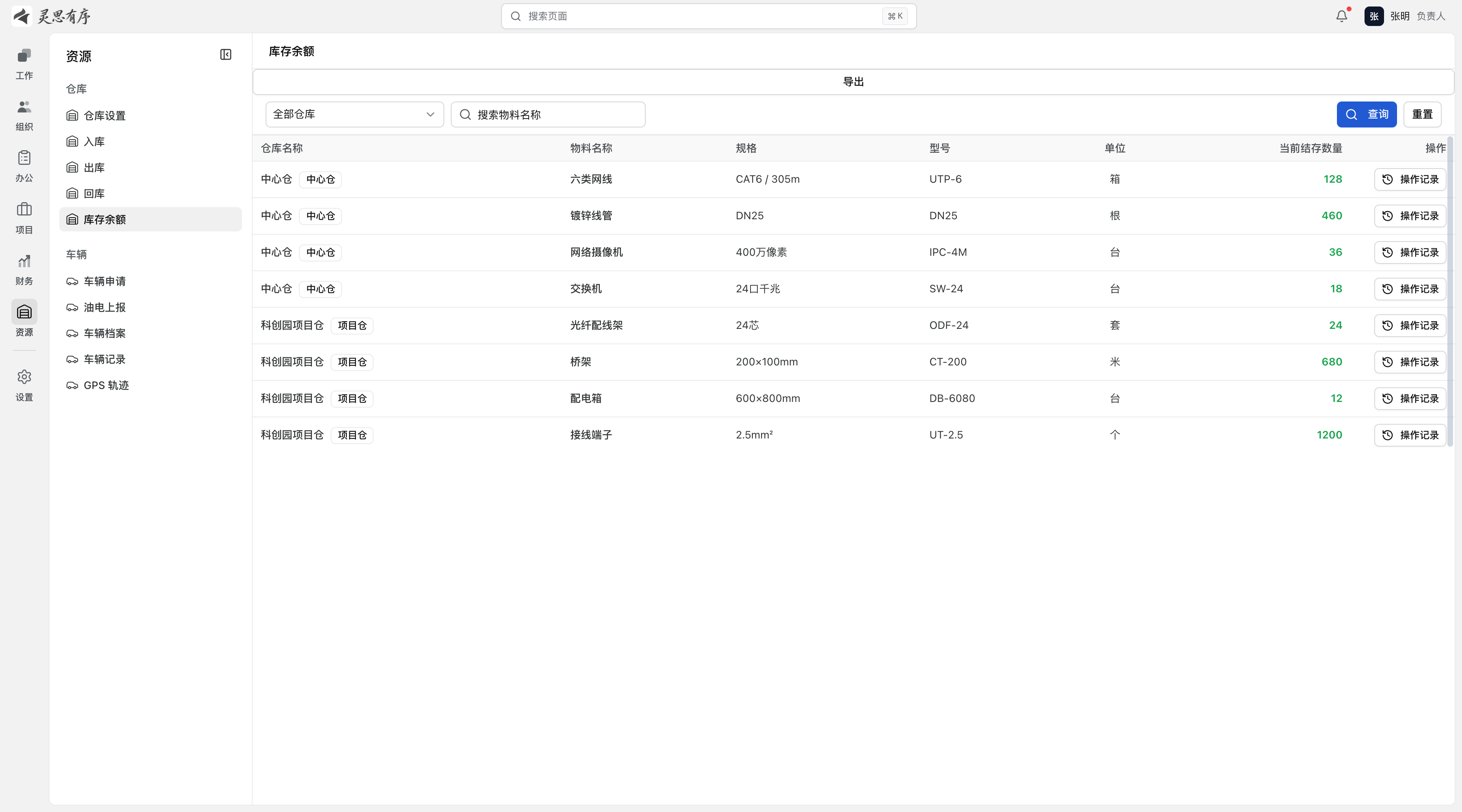This screenshot has height=812, width=1462.
Task: Open the 工作 section in the left rail
Action: (24, 64)
